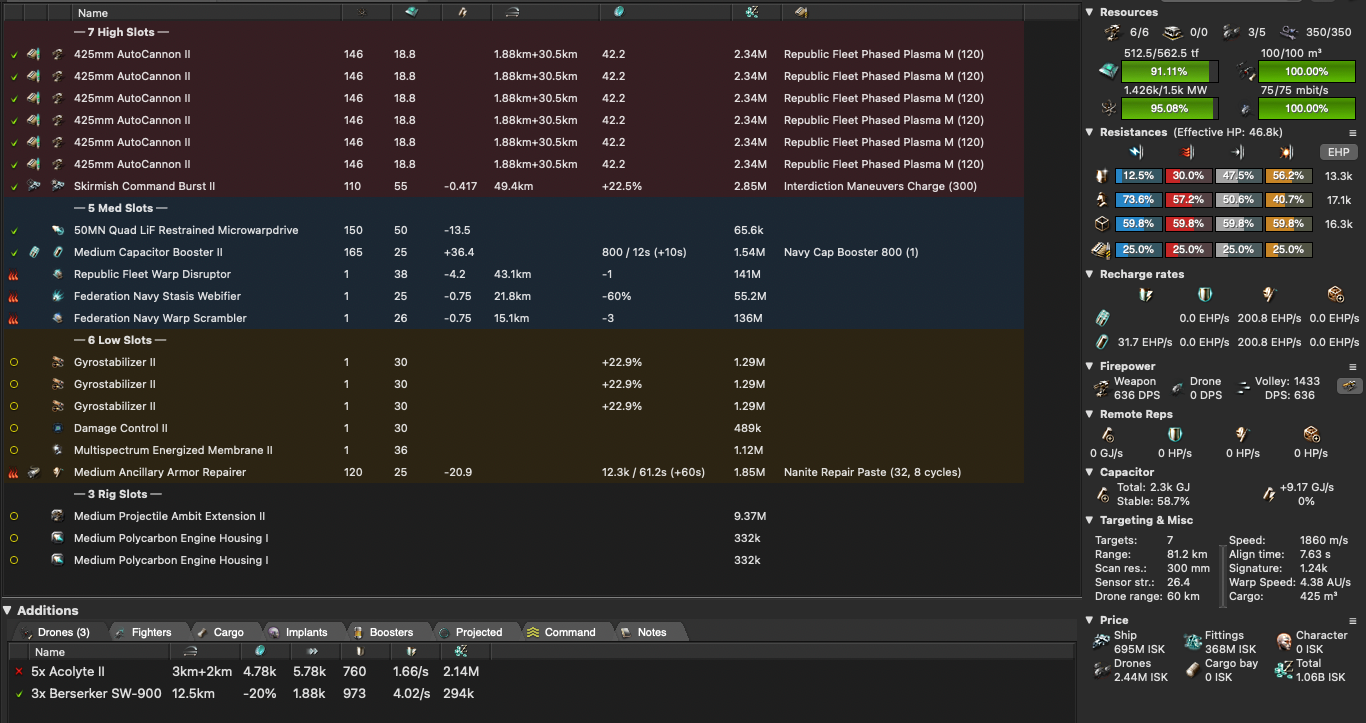Click the Skirmish Command Burst II module icon
The image size is (1366, 723).
pyautogui.click(x=58, y=186)
